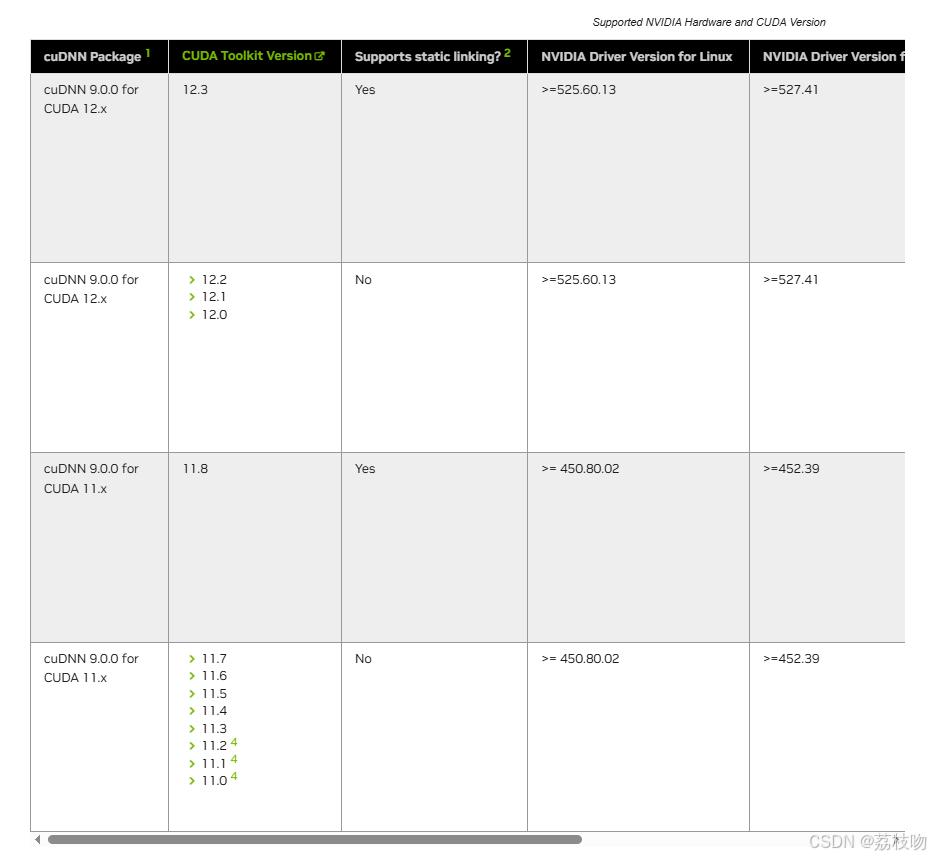Click the 11.0 toolkit version entry
This screenshot has height=857, width=931.
click(x=214, y=781)
